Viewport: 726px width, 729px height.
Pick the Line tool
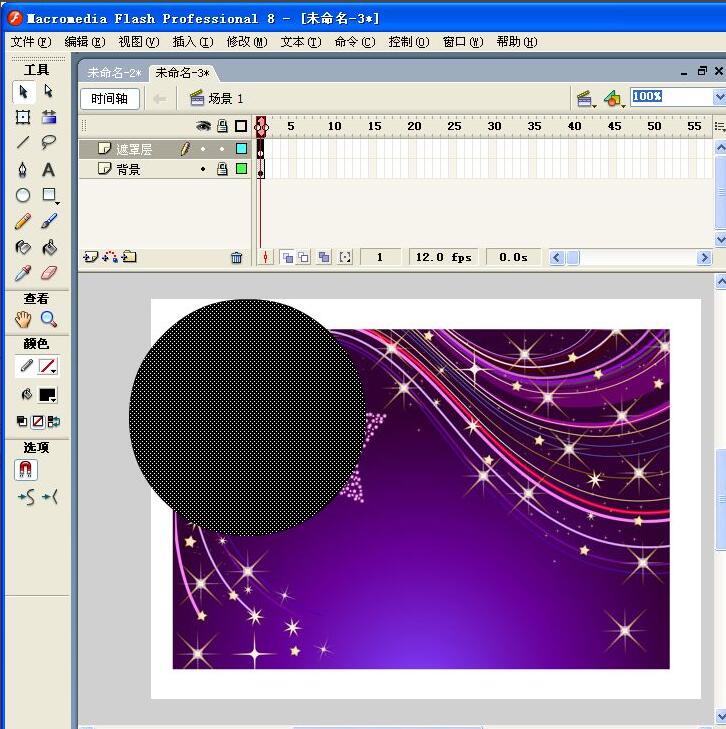click(23, 142)
